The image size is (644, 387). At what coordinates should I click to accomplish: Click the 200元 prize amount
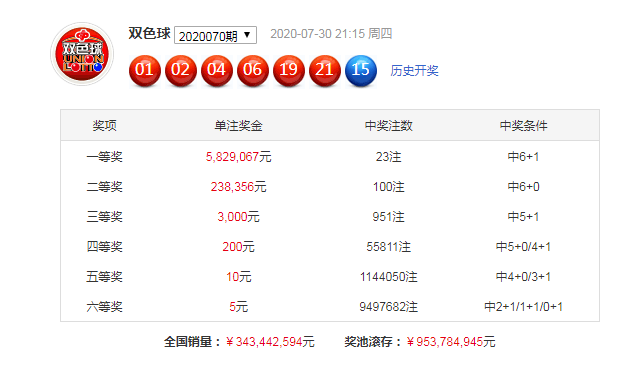pos(238,246)
